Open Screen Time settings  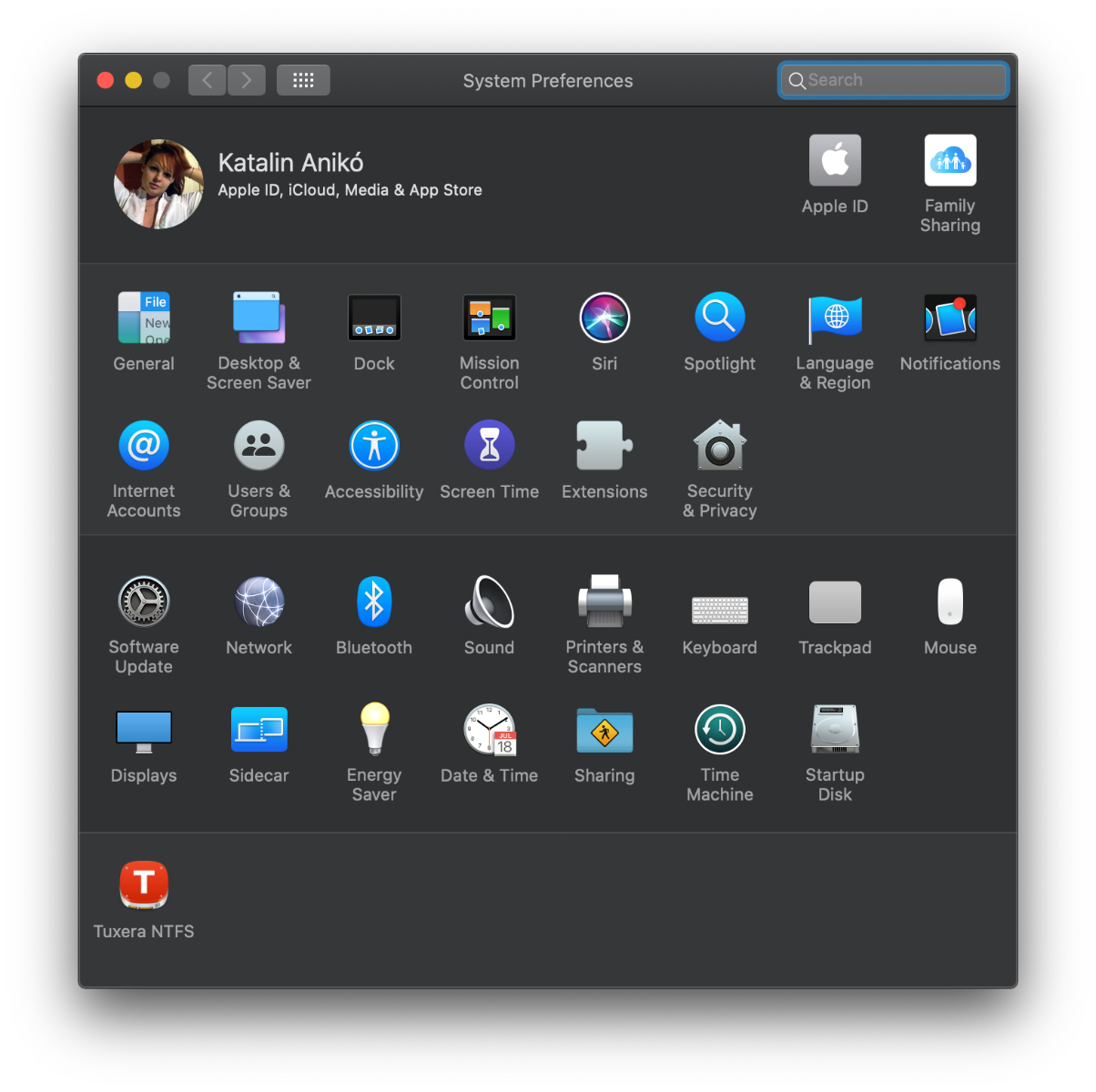point(489,446)
